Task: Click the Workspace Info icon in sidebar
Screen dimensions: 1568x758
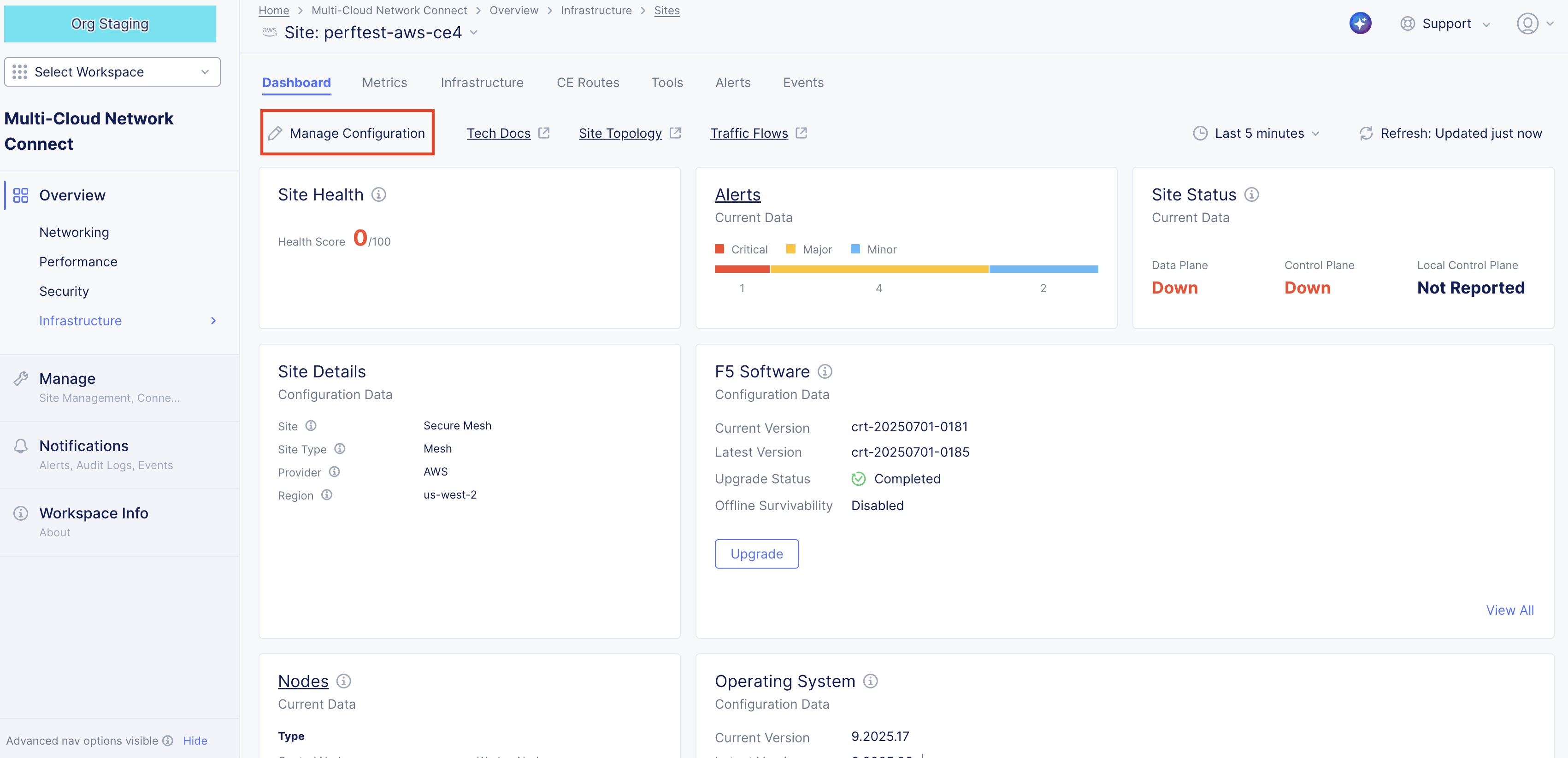Action: 20,513
